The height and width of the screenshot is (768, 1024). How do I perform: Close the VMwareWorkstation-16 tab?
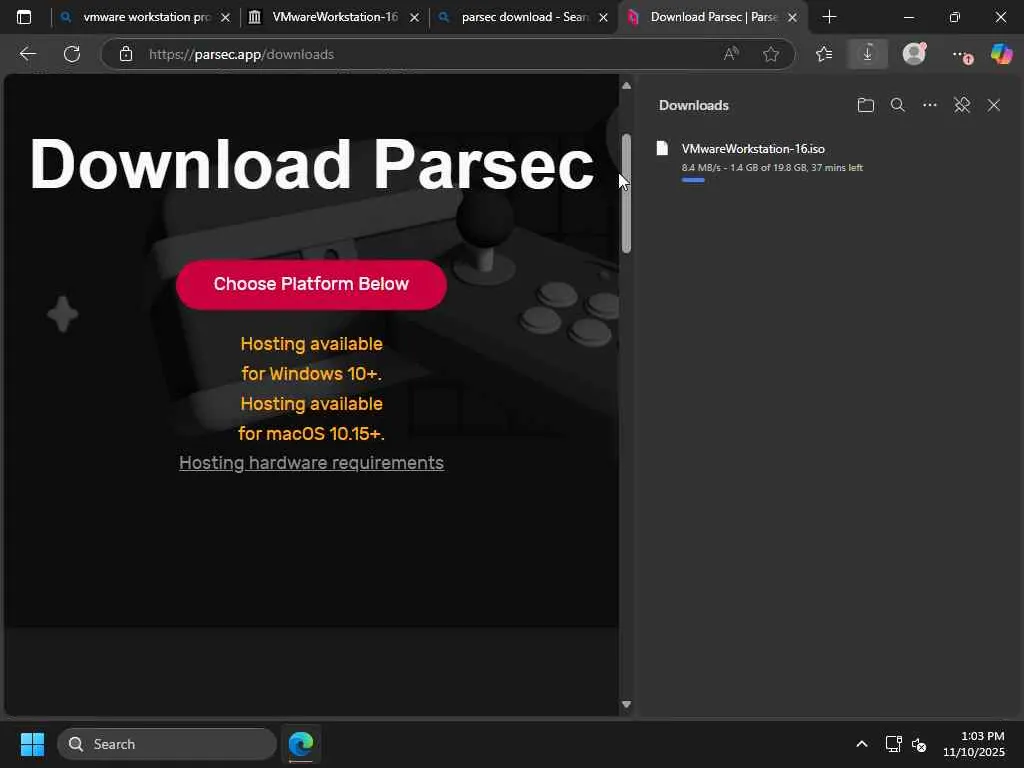point(414,18)
